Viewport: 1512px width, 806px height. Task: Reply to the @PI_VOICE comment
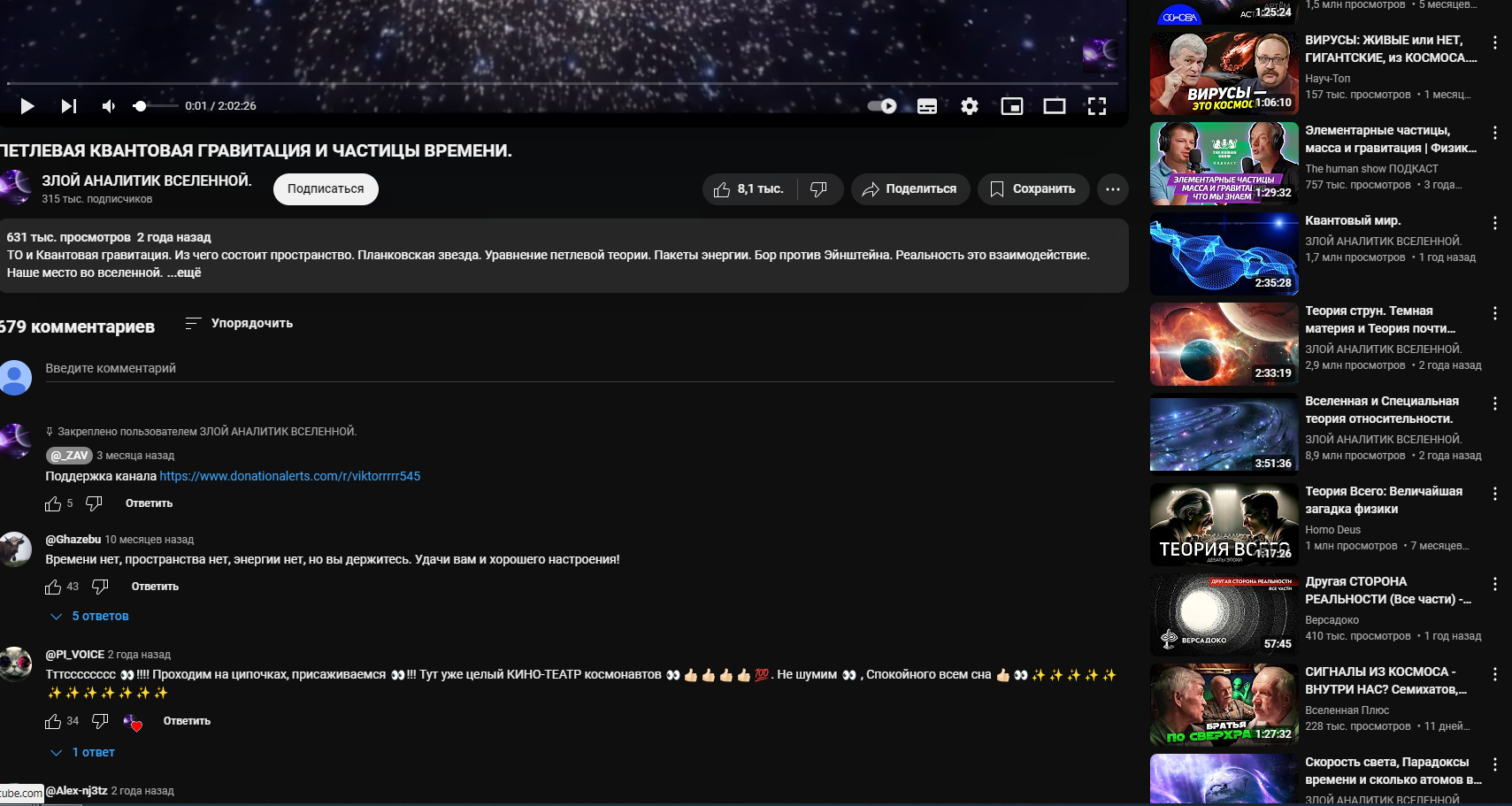[187, 721]
